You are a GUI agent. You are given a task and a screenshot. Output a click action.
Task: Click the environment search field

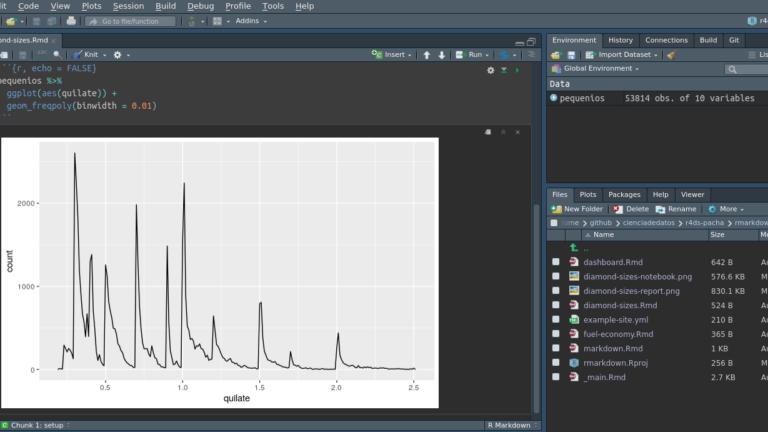coord(746,69)
